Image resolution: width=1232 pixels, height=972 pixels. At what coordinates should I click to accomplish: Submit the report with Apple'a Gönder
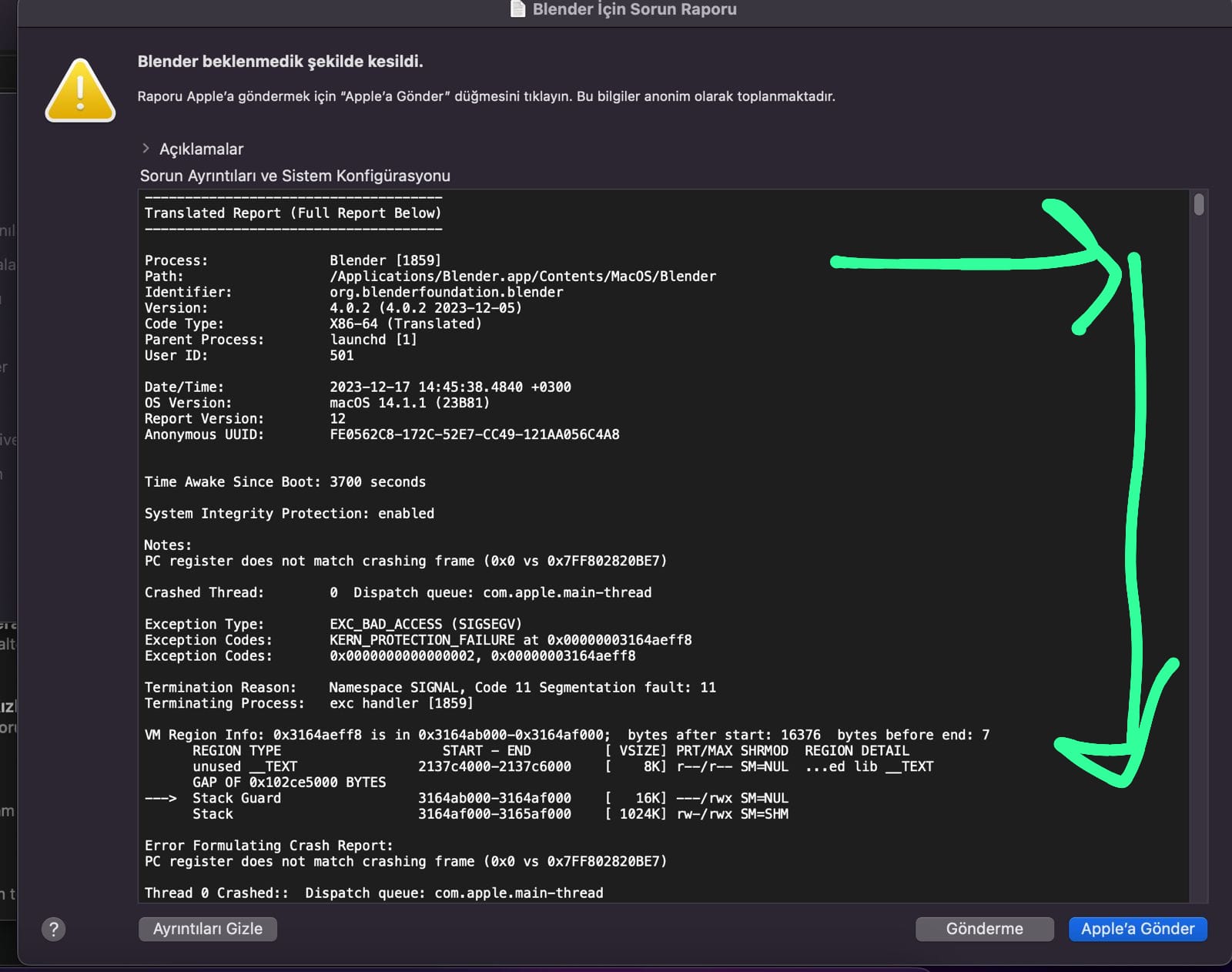pos(1137,929)
